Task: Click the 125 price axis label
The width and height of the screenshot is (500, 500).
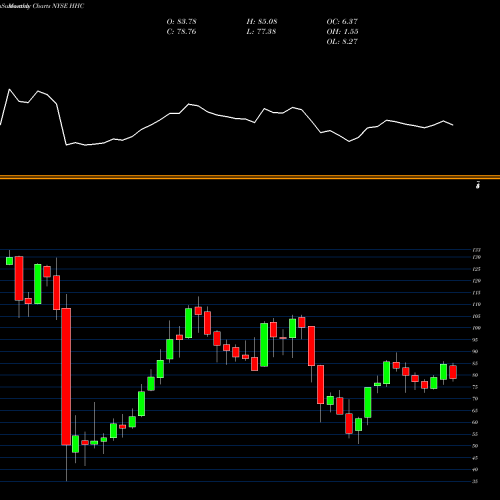Action: (x=476, y=269)
